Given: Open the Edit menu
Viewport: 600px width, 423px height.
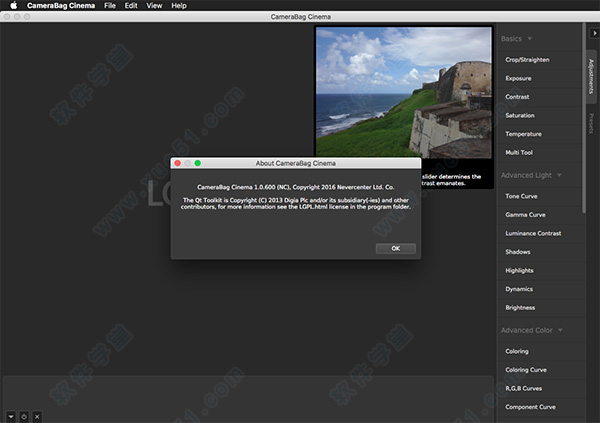Looking at the screenshot, I should click(x=131, y=5).
